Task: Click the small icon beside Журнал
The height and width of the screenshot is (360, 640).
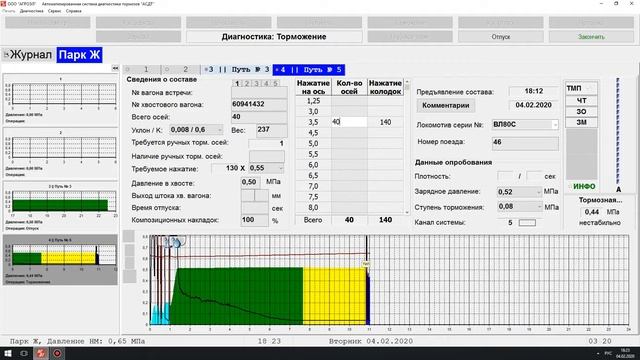Action: coord(6,55)
